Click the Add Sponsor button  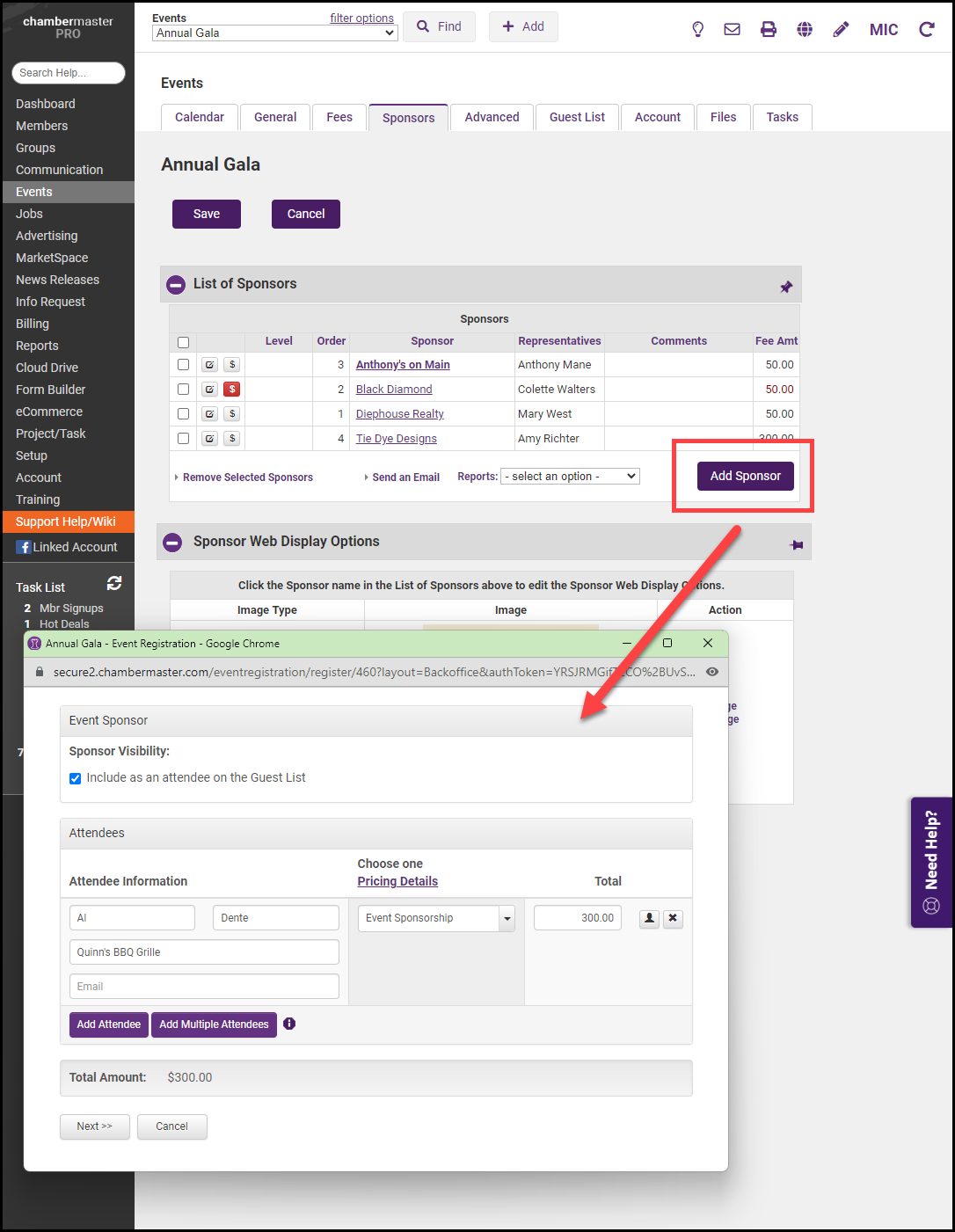(x=745, y=476)
